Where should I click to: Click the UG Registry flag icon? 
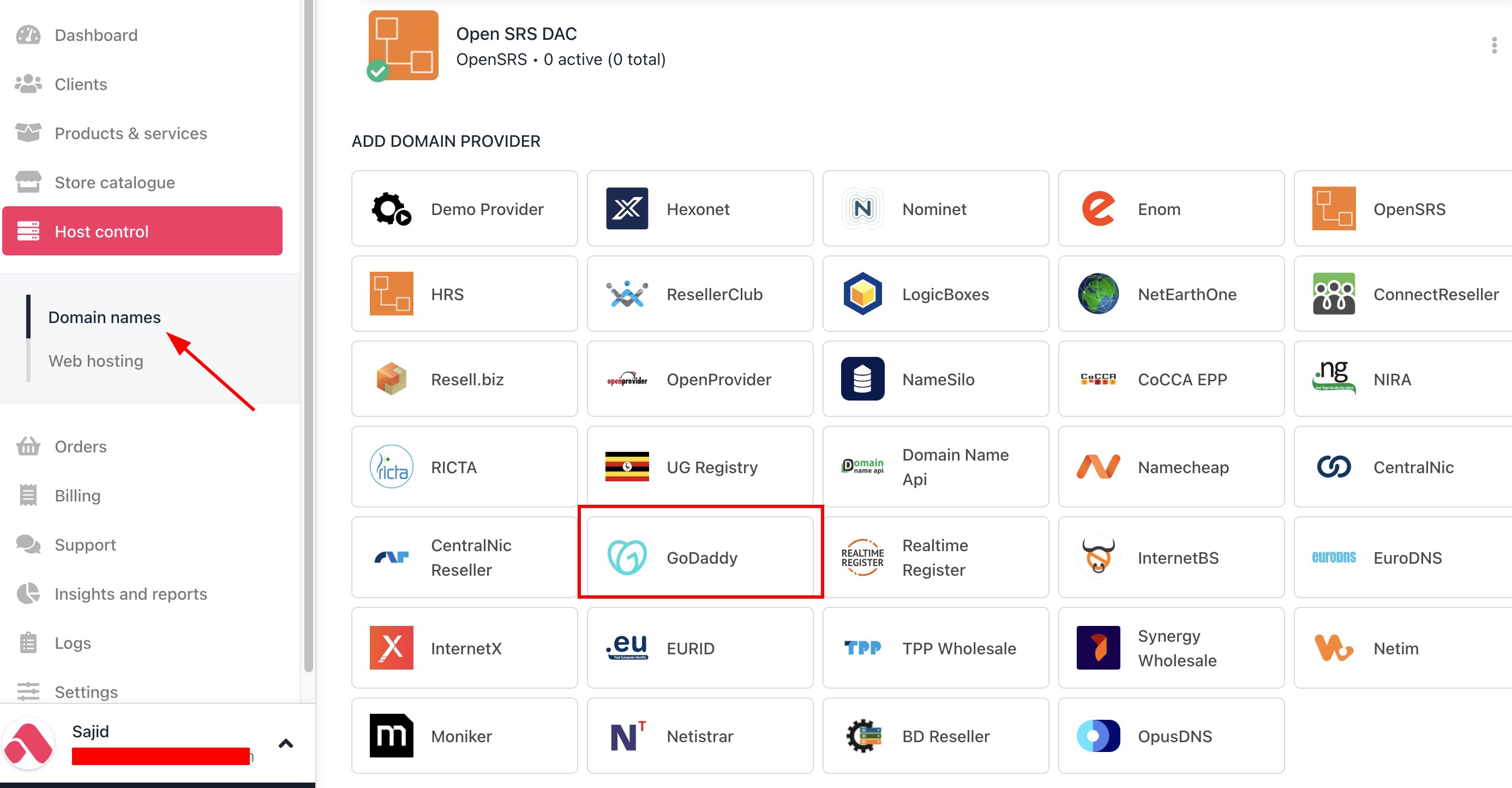[x=627, y=467]
